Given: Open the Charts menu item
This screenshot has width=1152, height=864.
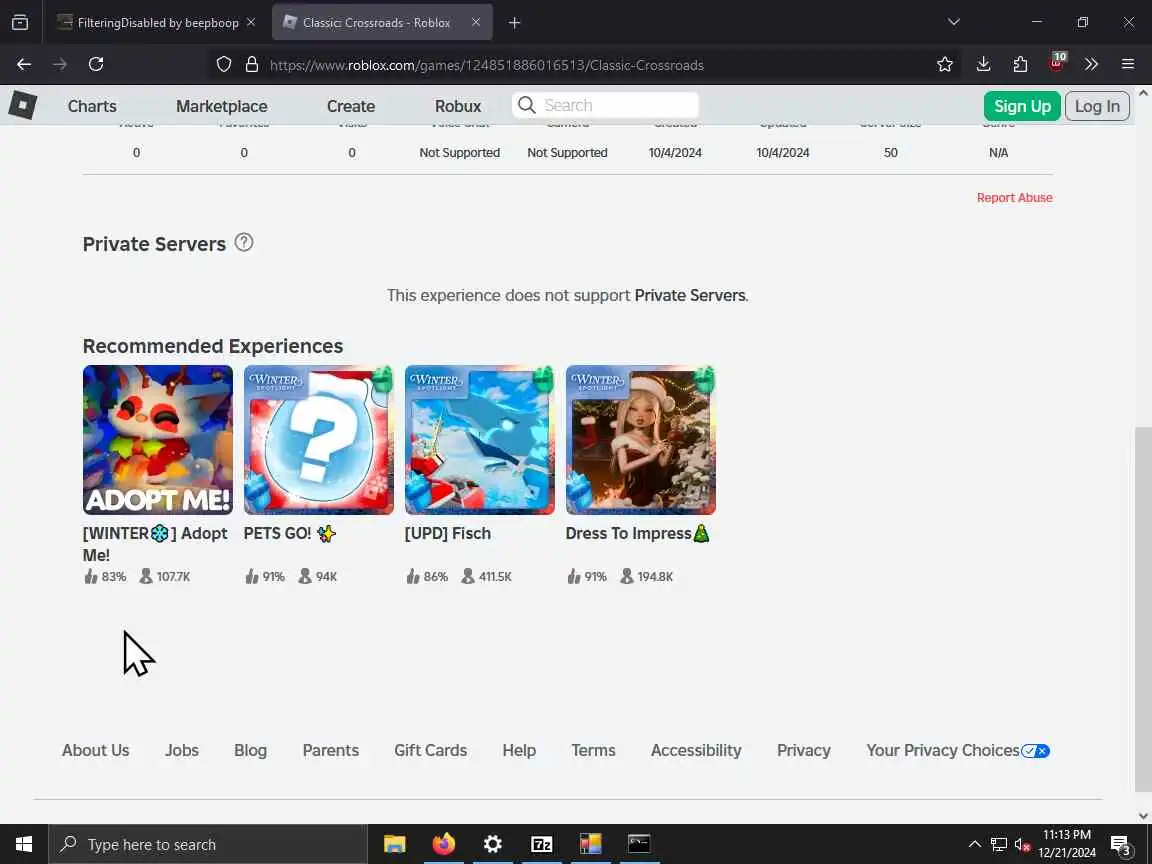Looking at the screenshot, I should 92,106.
